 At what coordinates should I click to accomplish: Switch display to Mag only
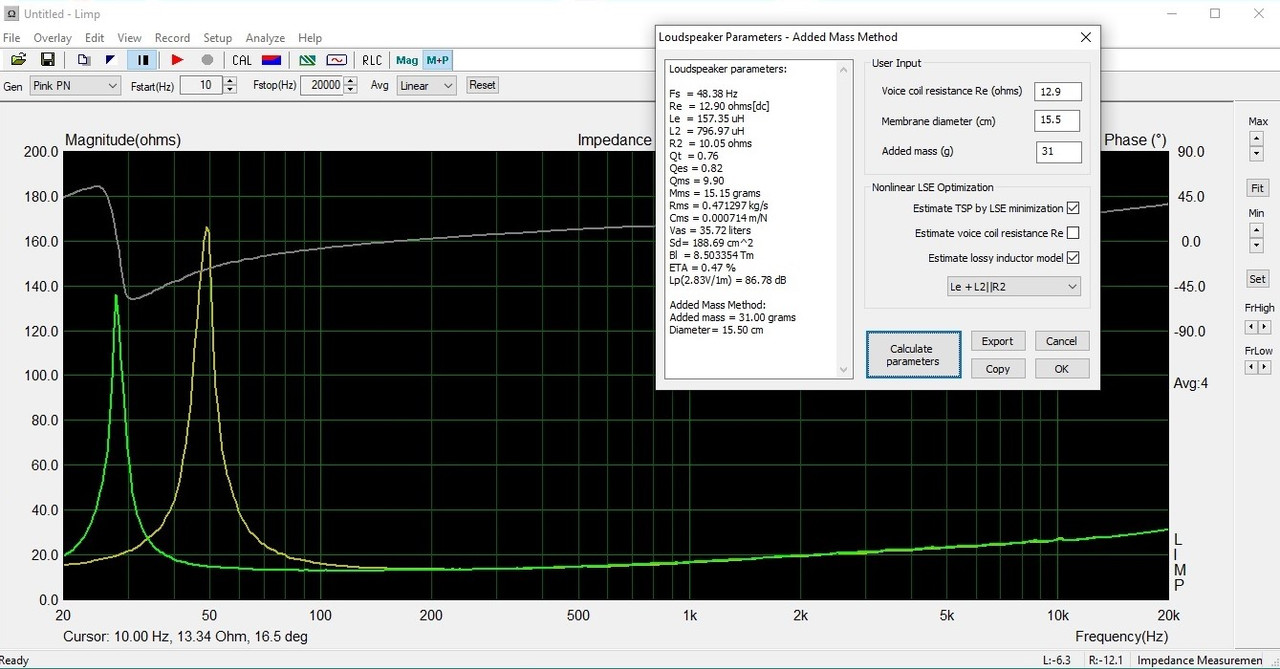tap(407, 60)
